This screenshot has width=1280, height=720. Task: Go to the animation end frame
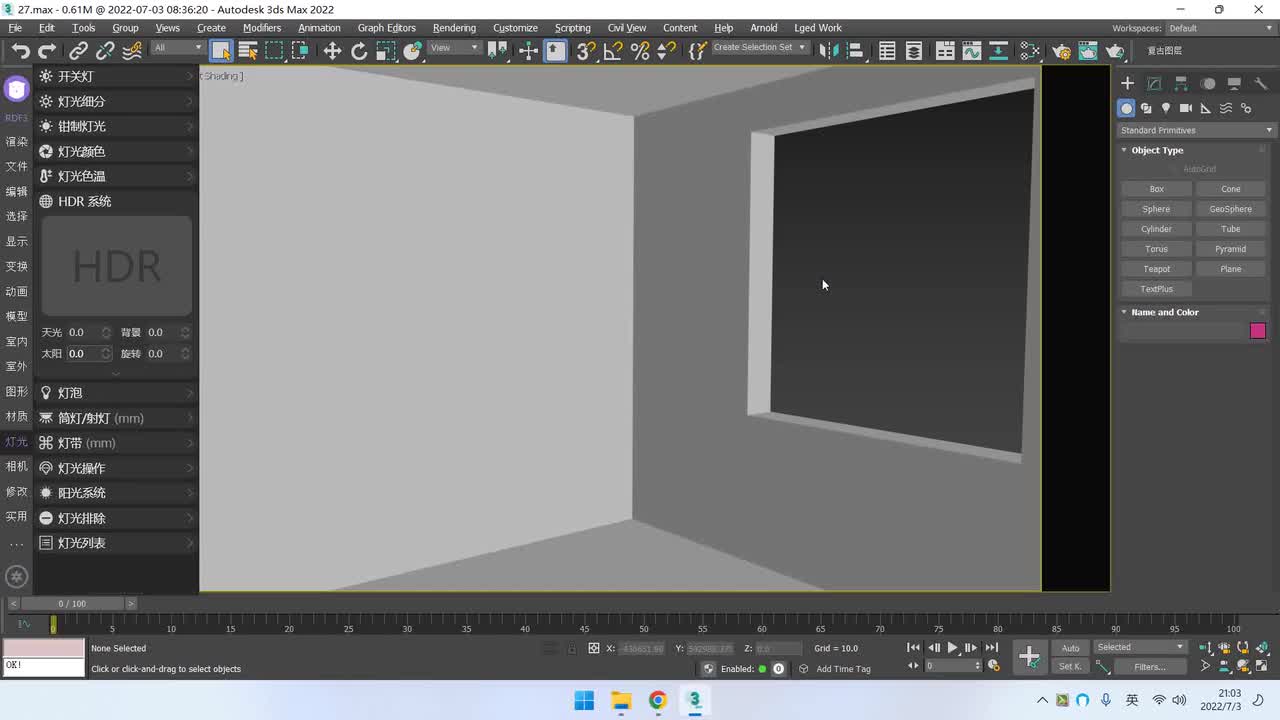tap(992, 648)
